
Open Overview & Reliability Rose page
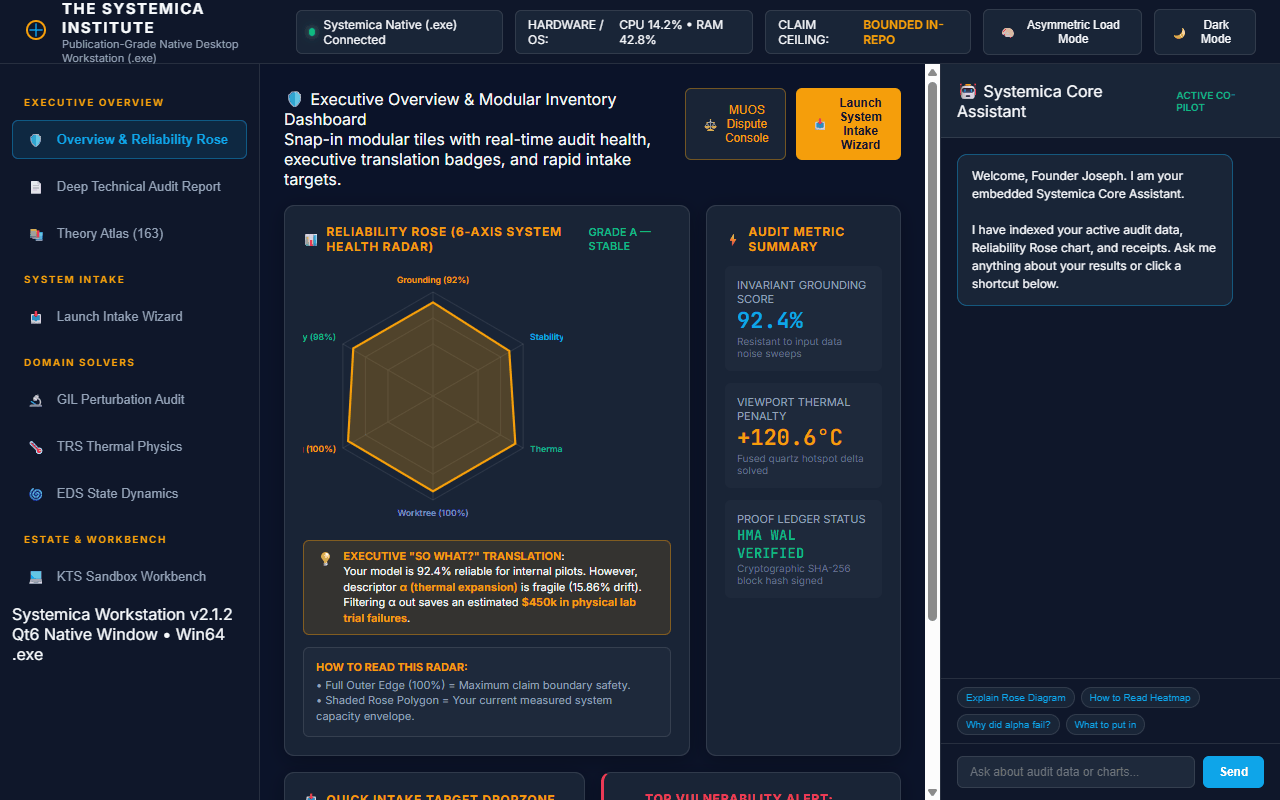129,140
